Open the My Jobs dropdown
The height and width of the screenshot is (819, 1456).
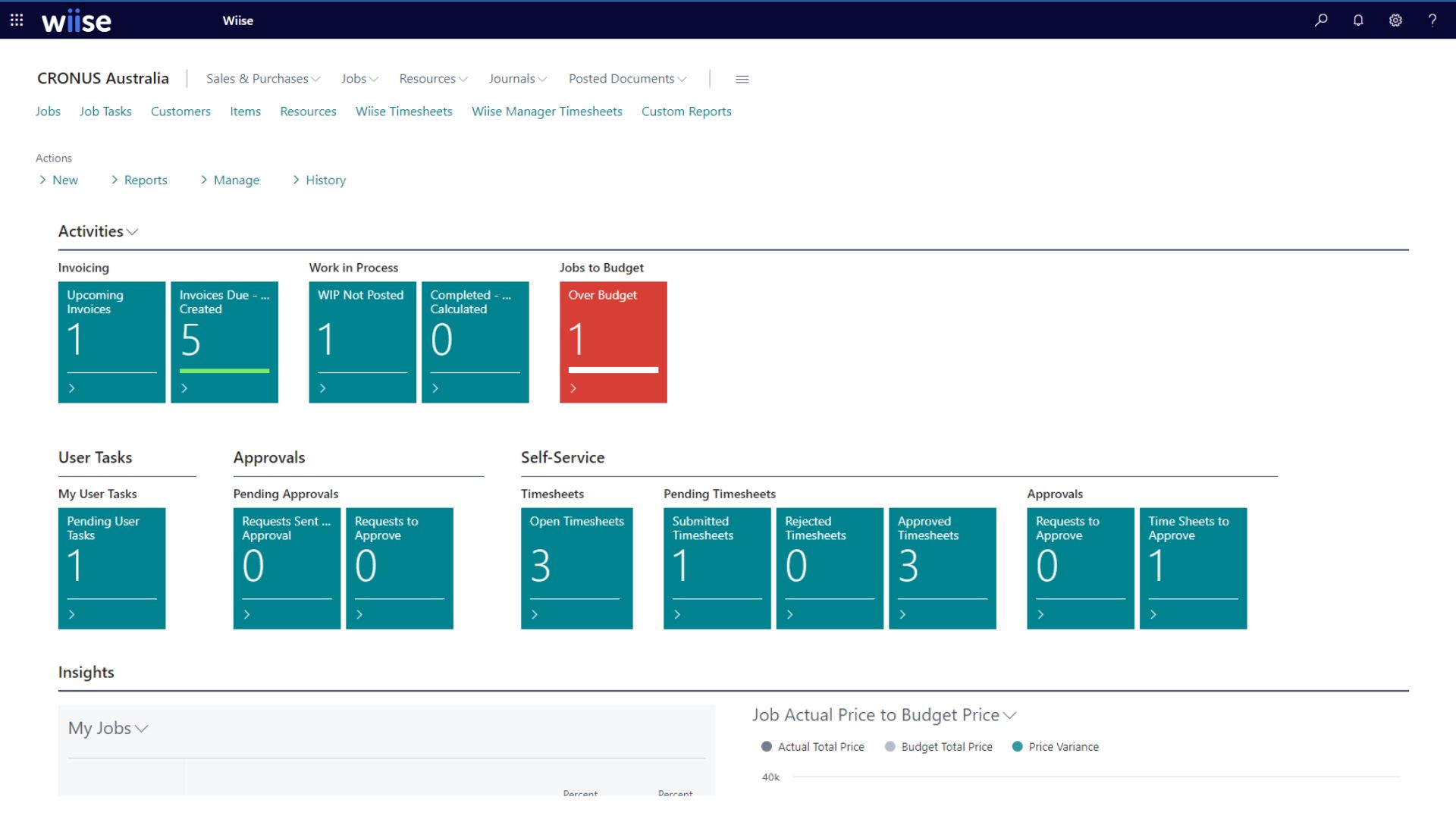(x=141, y=729)
